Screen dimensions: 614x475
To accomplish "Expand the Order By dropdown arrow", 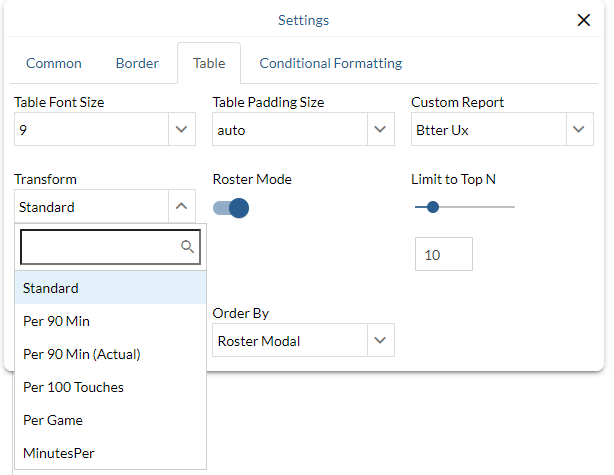I will tap(379, 341).
